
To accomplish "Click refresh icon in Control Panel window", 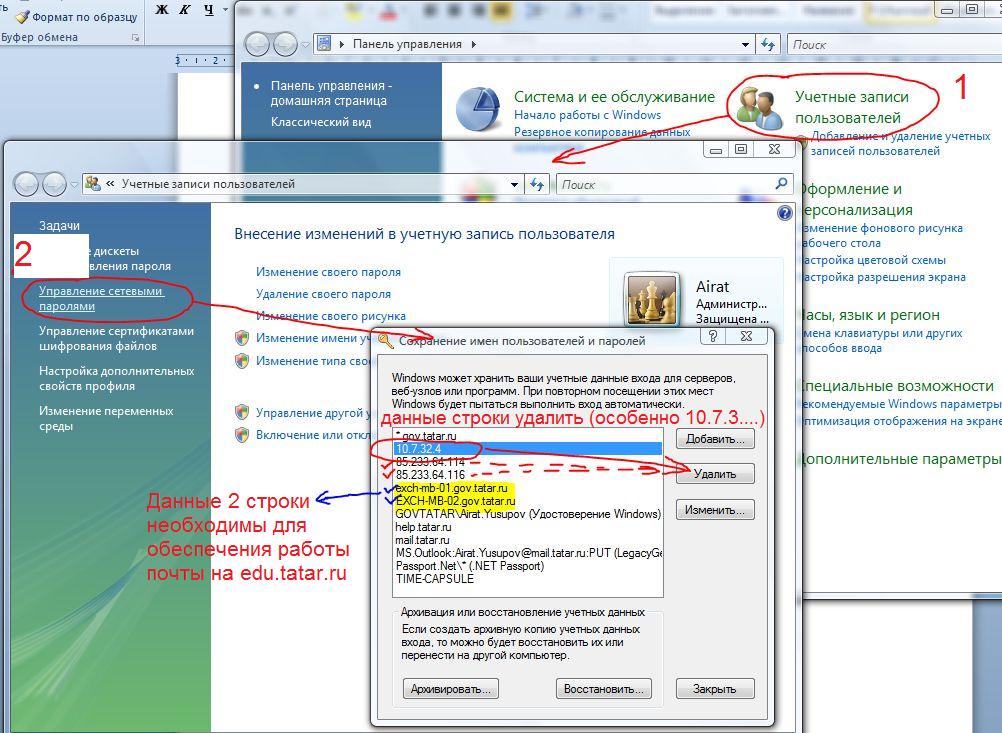I will pyautogui.click(x=768, y=45).
